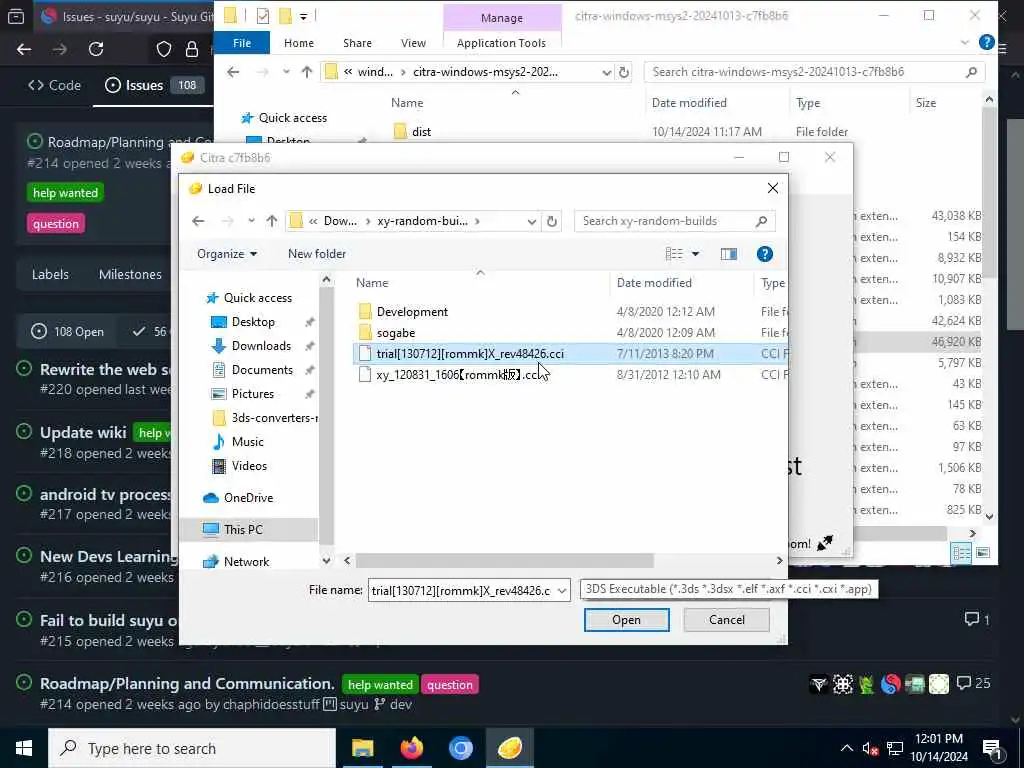Expand File Explorer address history dropdown
The width and height of the screenshot is (1024, 768).
(x=606, y=72)
